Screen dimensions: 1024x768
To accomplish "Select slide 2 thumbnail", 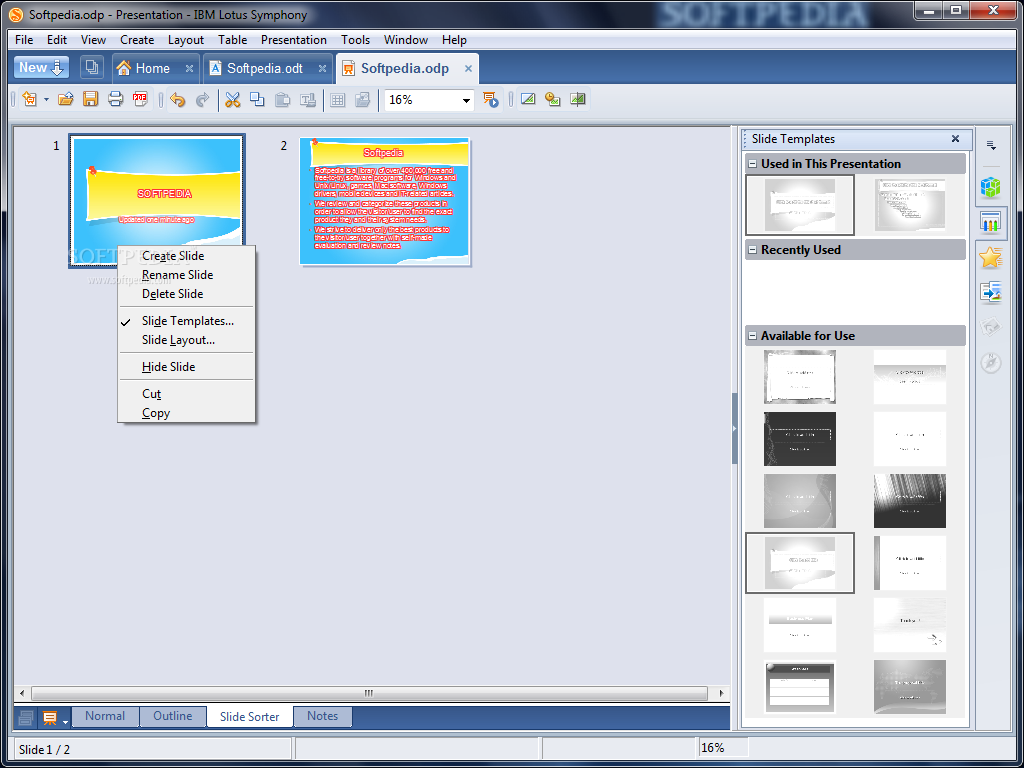I will pyautogui.click(x=385, y=202).
